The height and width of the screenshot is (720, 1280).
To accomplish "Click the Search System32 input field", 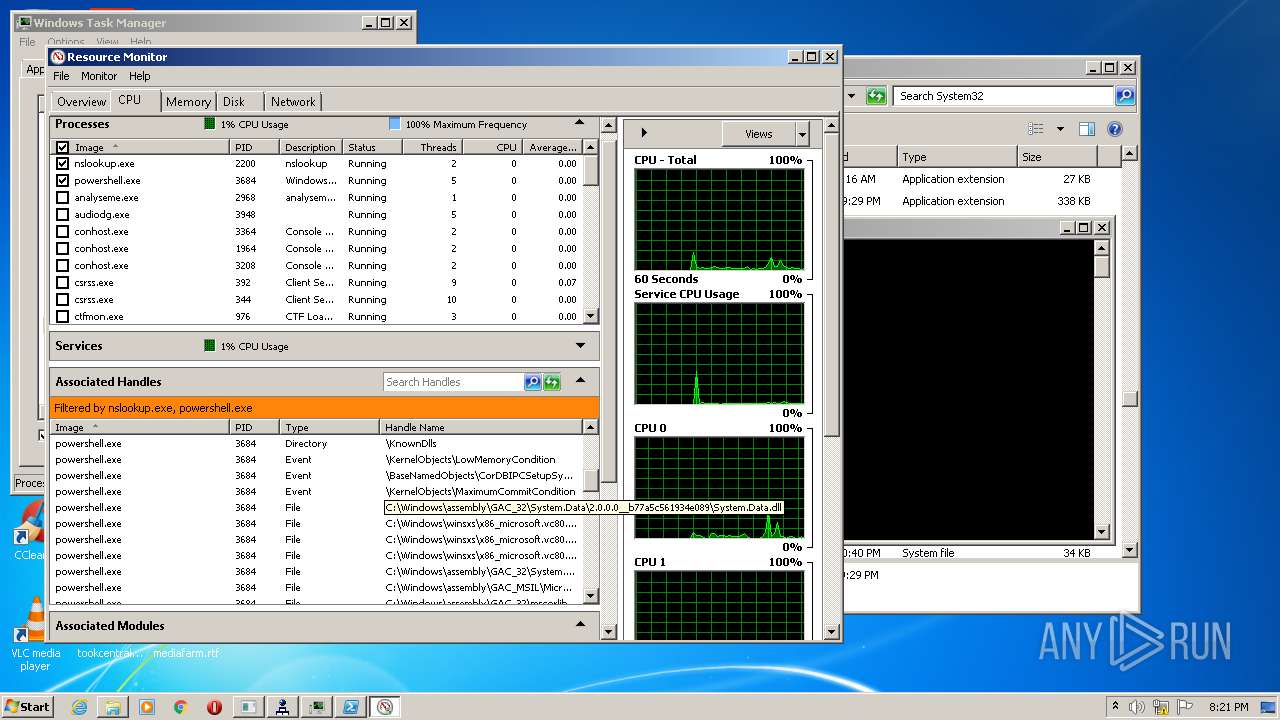I will [1004, 96].
